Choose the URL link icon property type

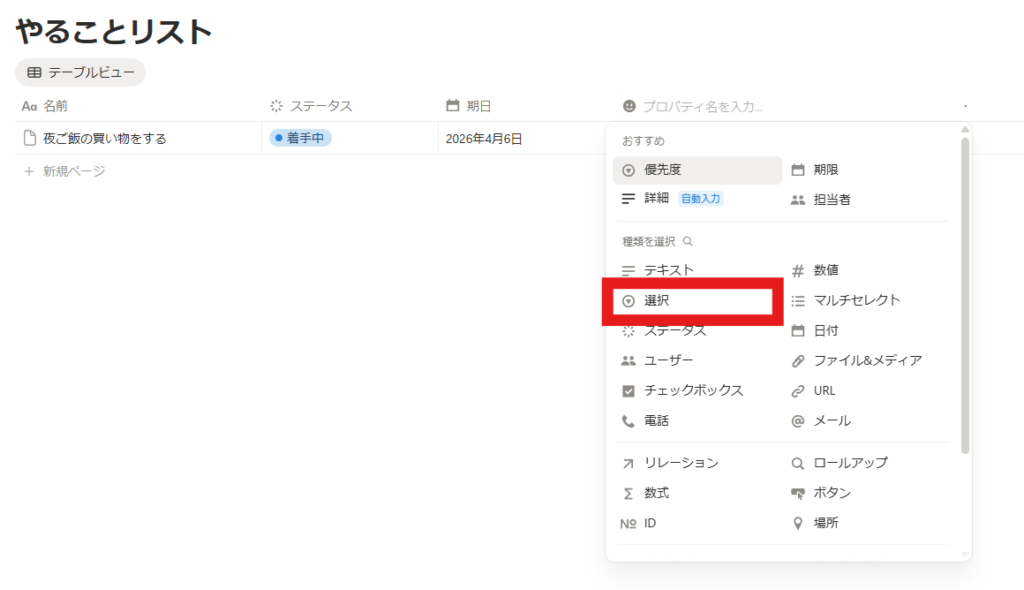(x=798, y=391)
